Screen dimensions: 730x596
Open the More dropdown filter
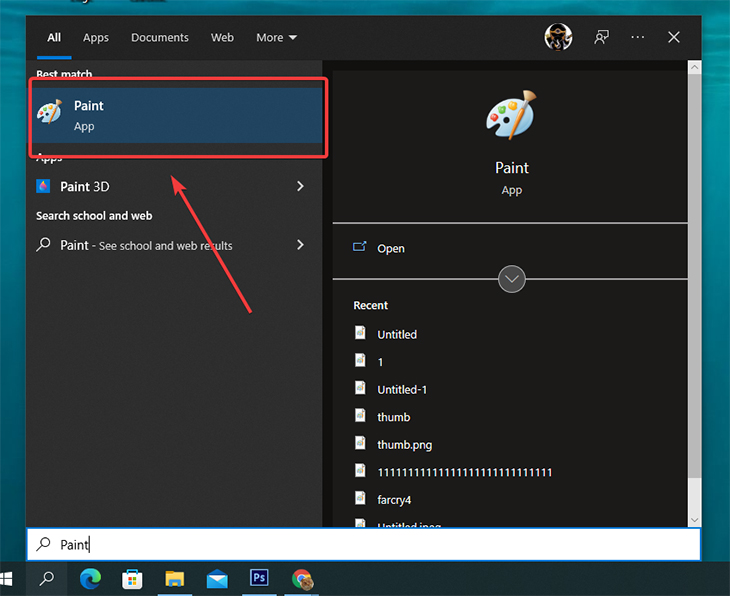(x=276, y=37)
